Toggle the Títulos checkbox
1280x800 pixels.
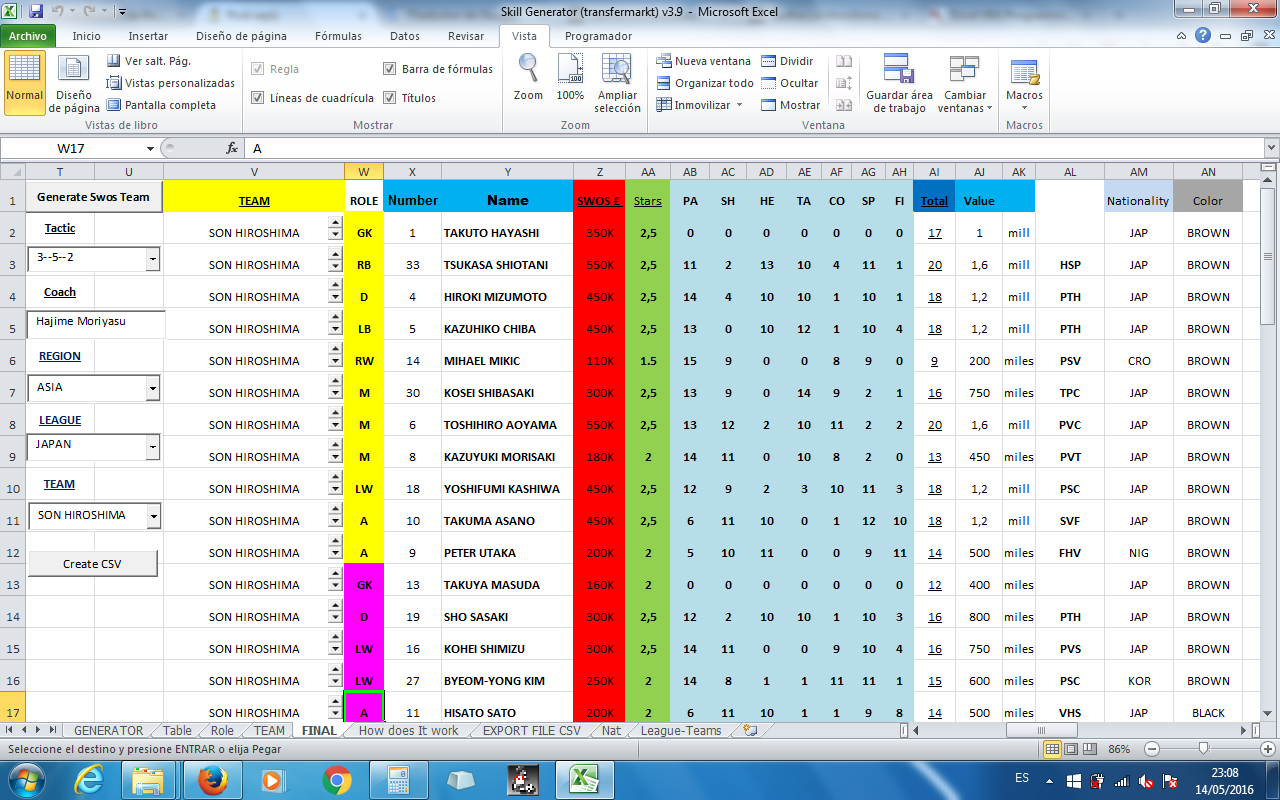coord(390,98)
